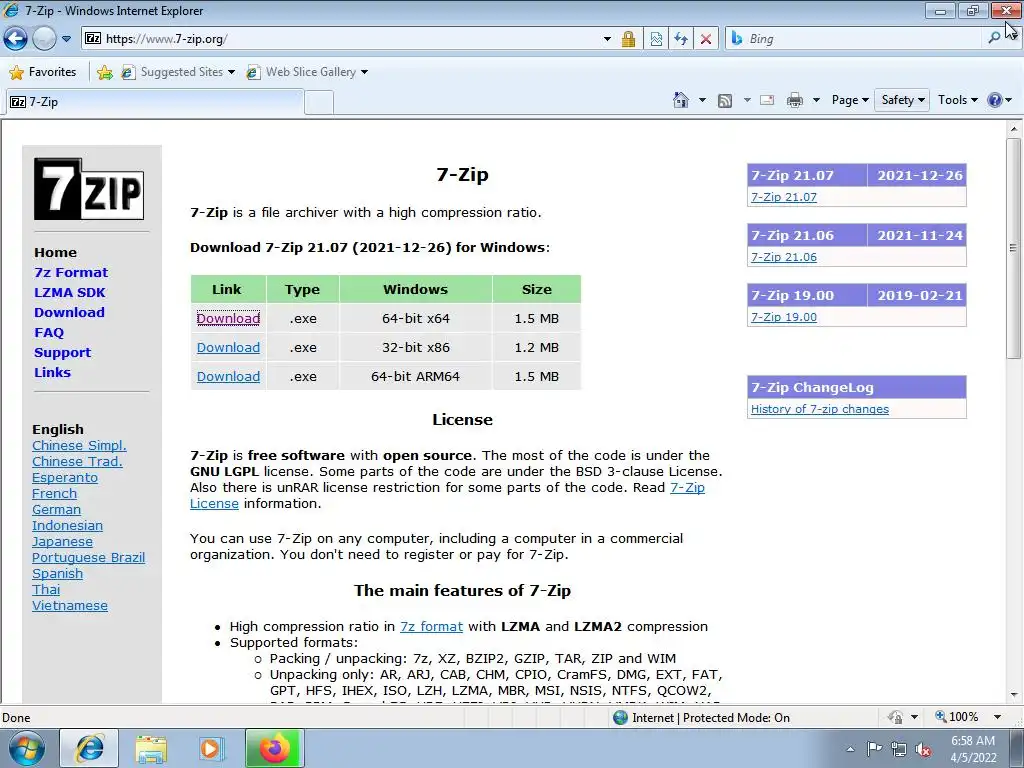Viewport: 1024px width, 768px height.
Task: Click the RSS Feeds icon
Action: pos(725,100)
